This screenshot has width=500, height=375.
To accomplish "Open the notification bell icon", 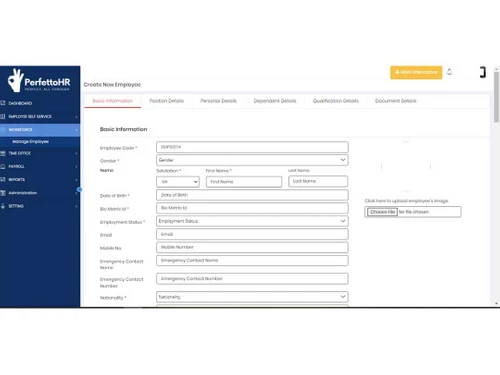I will [x=449, y=72].
